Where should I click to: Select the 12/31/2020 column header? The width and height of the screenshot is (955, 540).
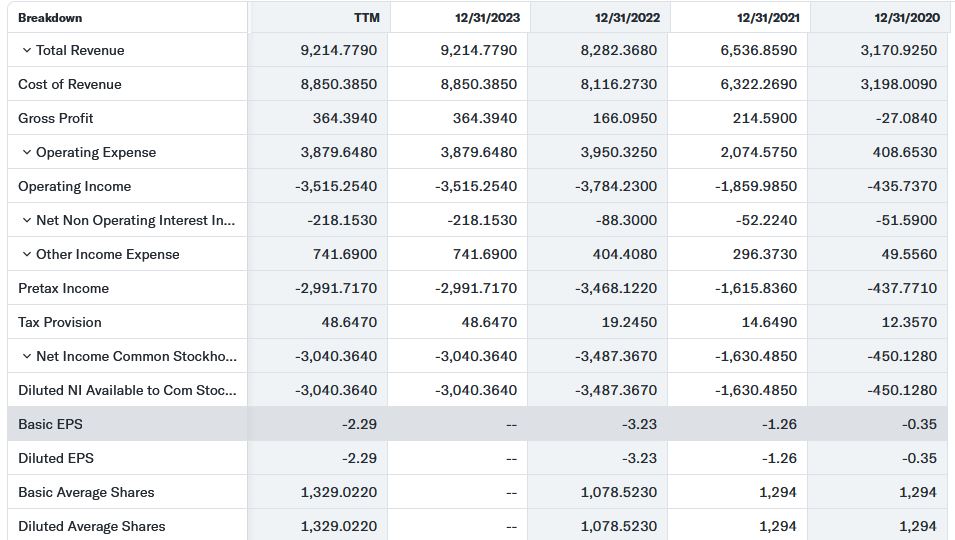pos(907,18)
